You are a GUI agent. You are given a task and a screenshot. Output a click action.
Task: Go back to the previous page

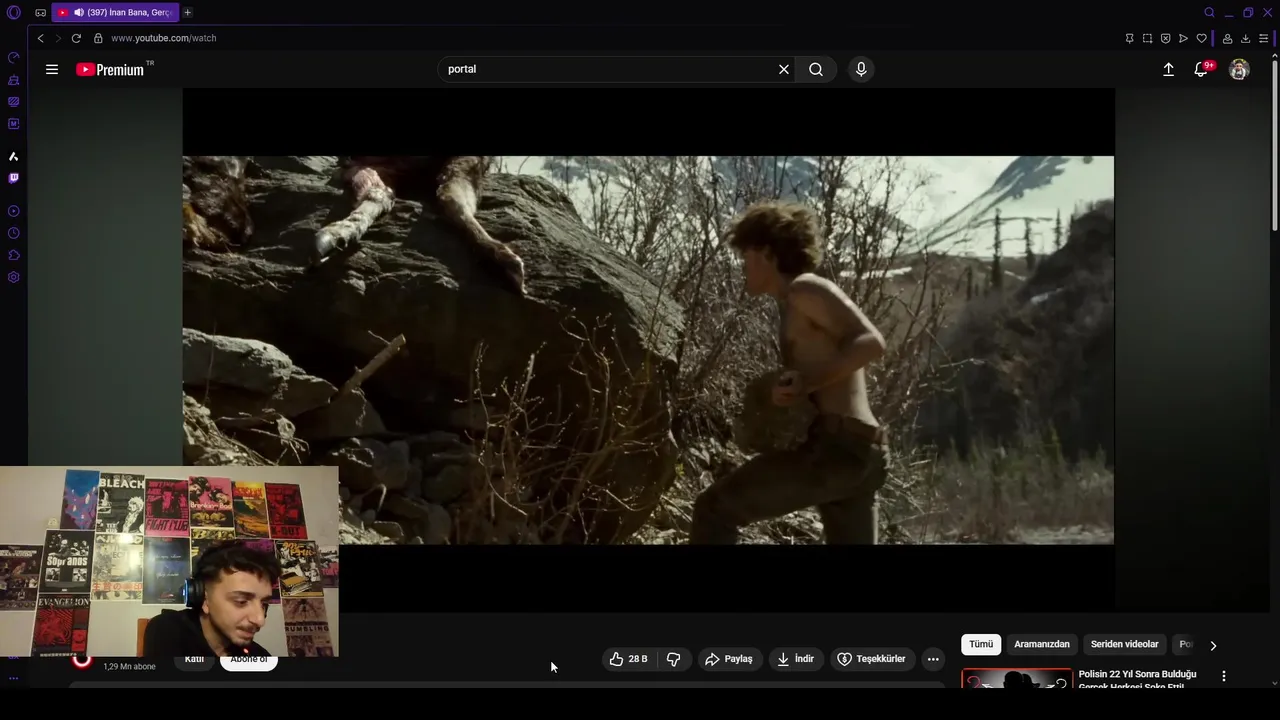tap(40, 38)
